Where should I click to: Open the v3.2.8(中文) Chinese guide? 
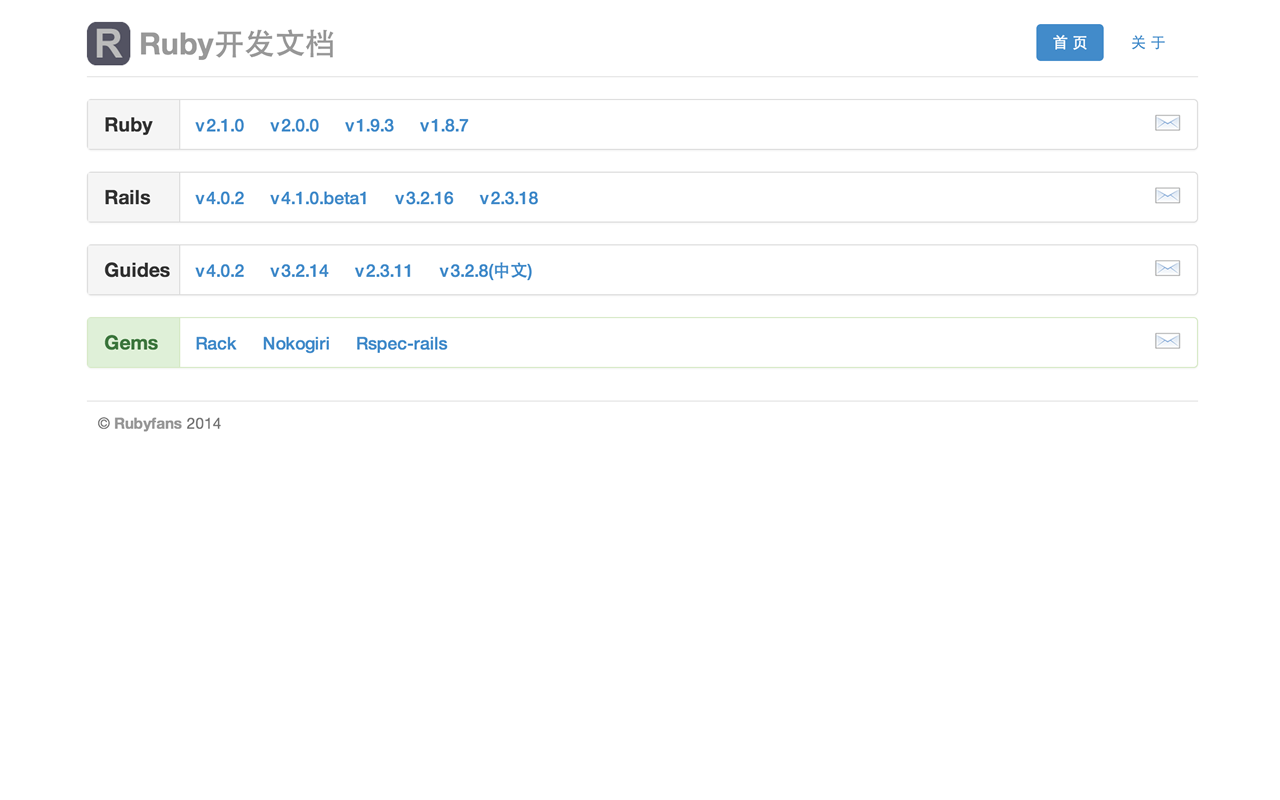tap(485, 270)
